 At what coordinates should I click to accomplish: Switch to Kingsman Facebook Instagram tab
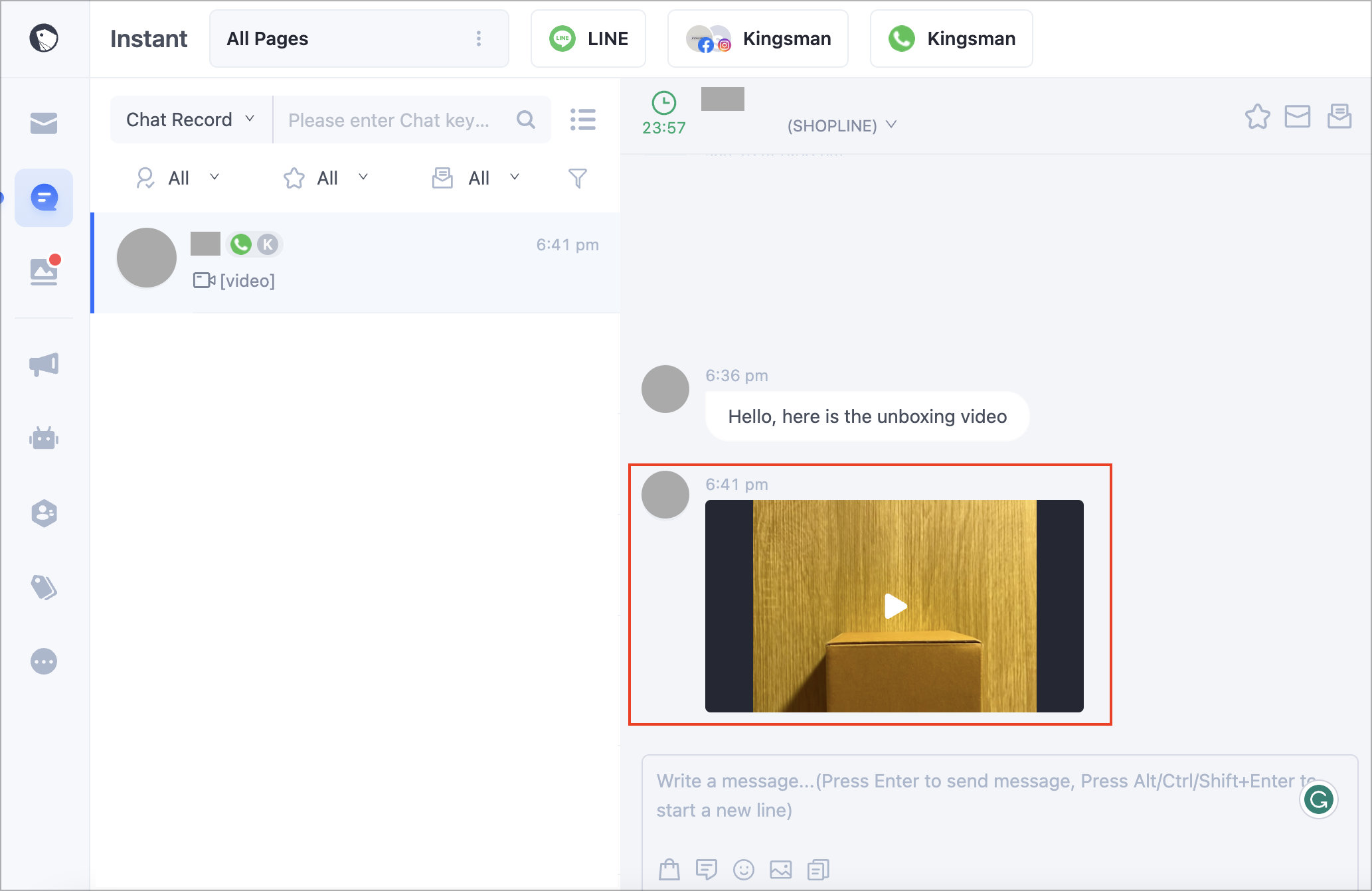[x=758, y=39]
